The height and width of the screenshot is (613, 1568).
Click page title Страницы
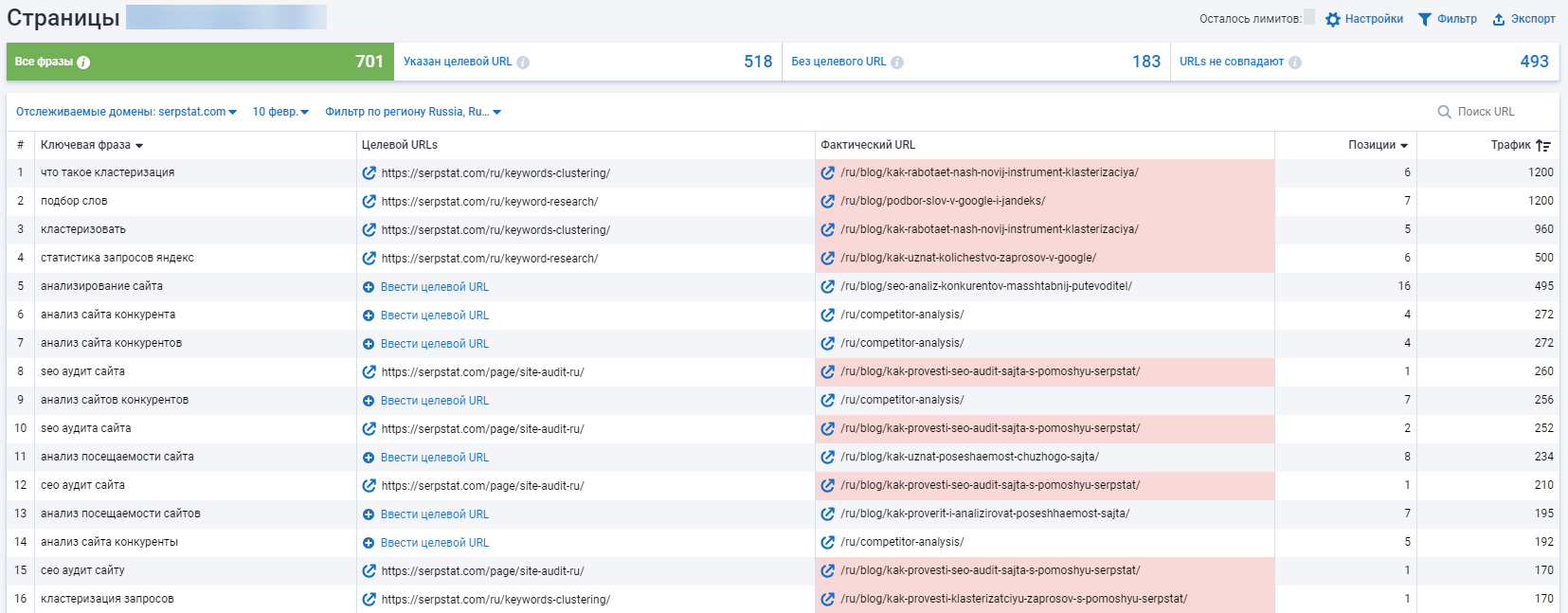(63, 18)
